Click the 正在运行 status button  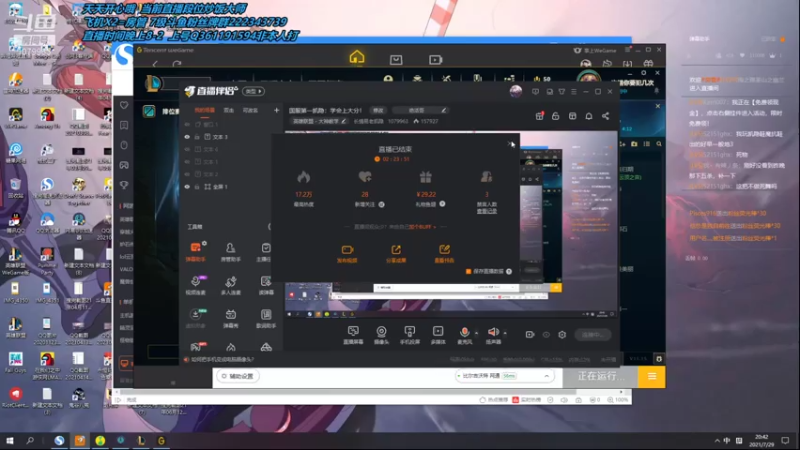[601, 376]
